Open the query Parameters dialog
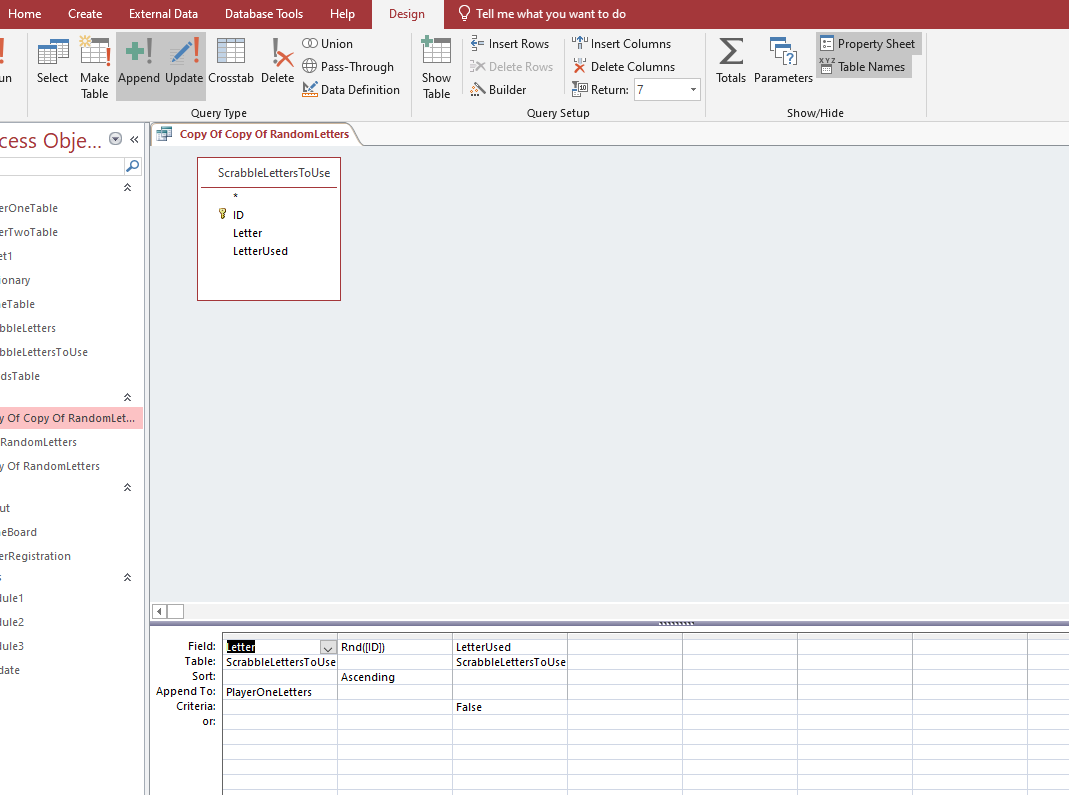This screenshot has width=1069, height=795. tap(783, 61)
